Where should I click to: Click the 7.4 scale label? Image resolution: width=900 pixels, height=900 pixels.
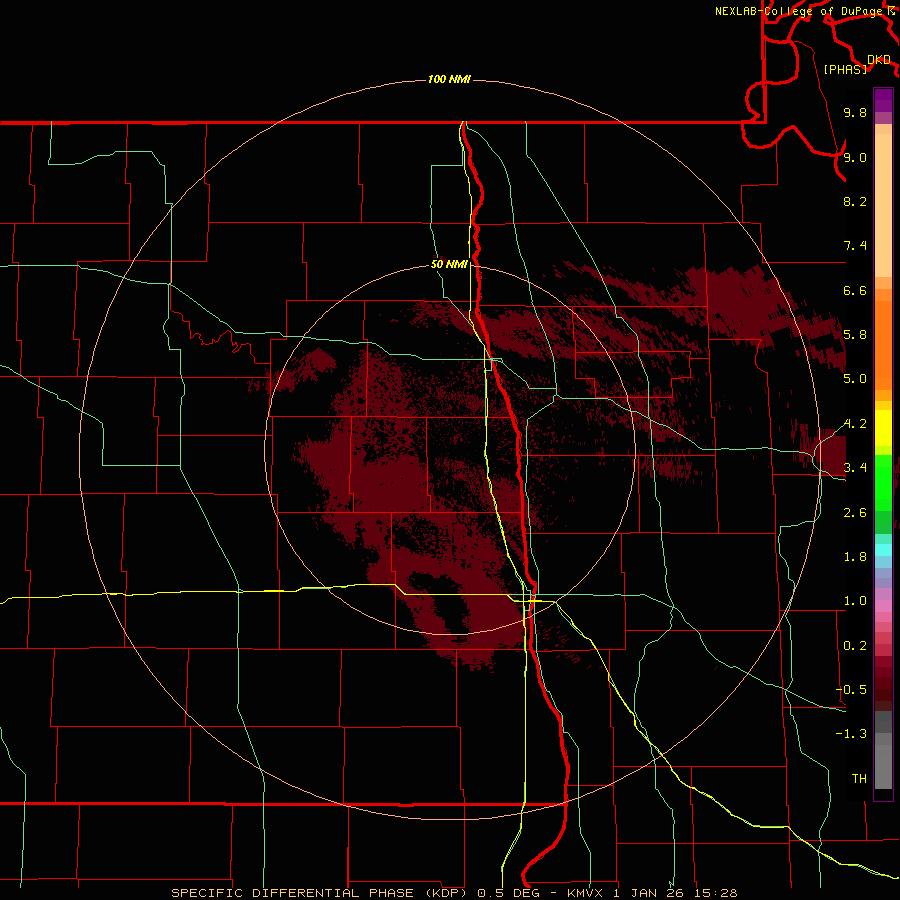tap(855, 246)
